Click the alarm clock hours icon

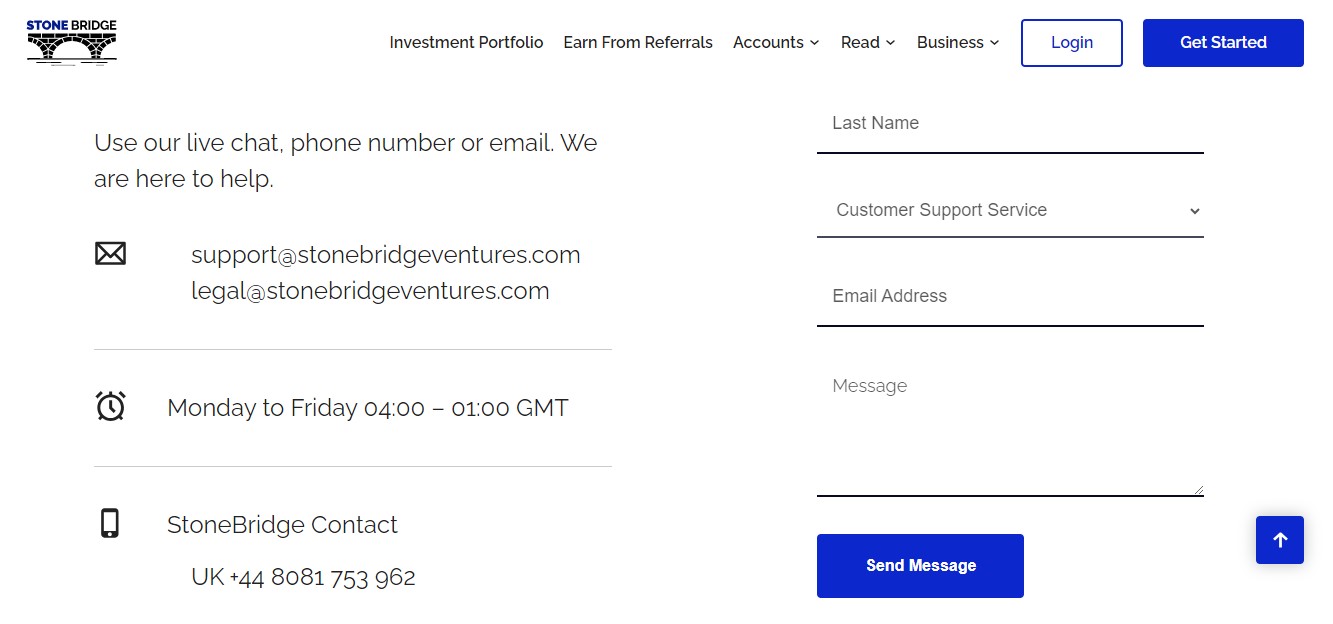[110, 406]
